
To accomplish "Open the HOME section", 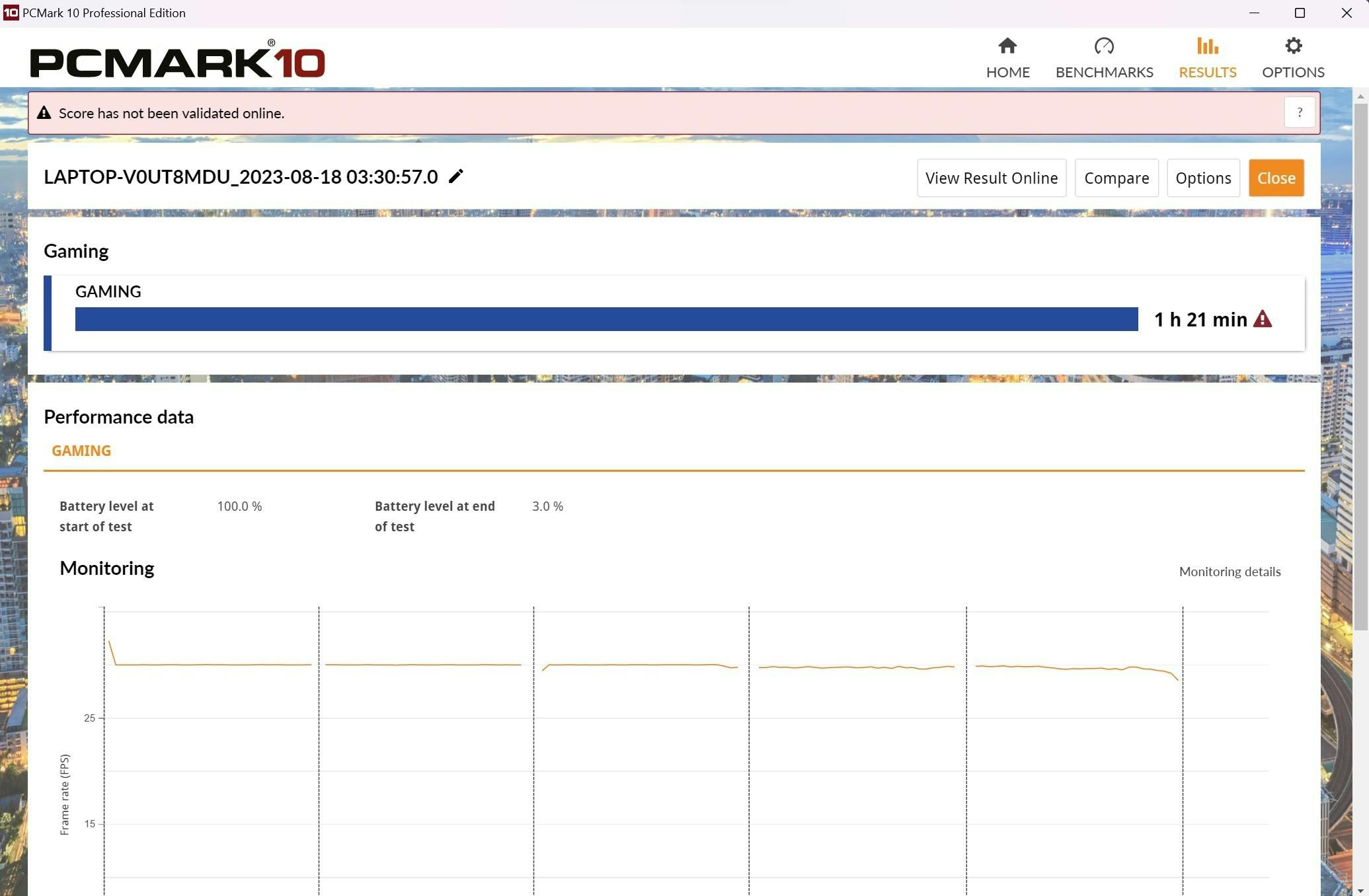I will coord(1007,58).
